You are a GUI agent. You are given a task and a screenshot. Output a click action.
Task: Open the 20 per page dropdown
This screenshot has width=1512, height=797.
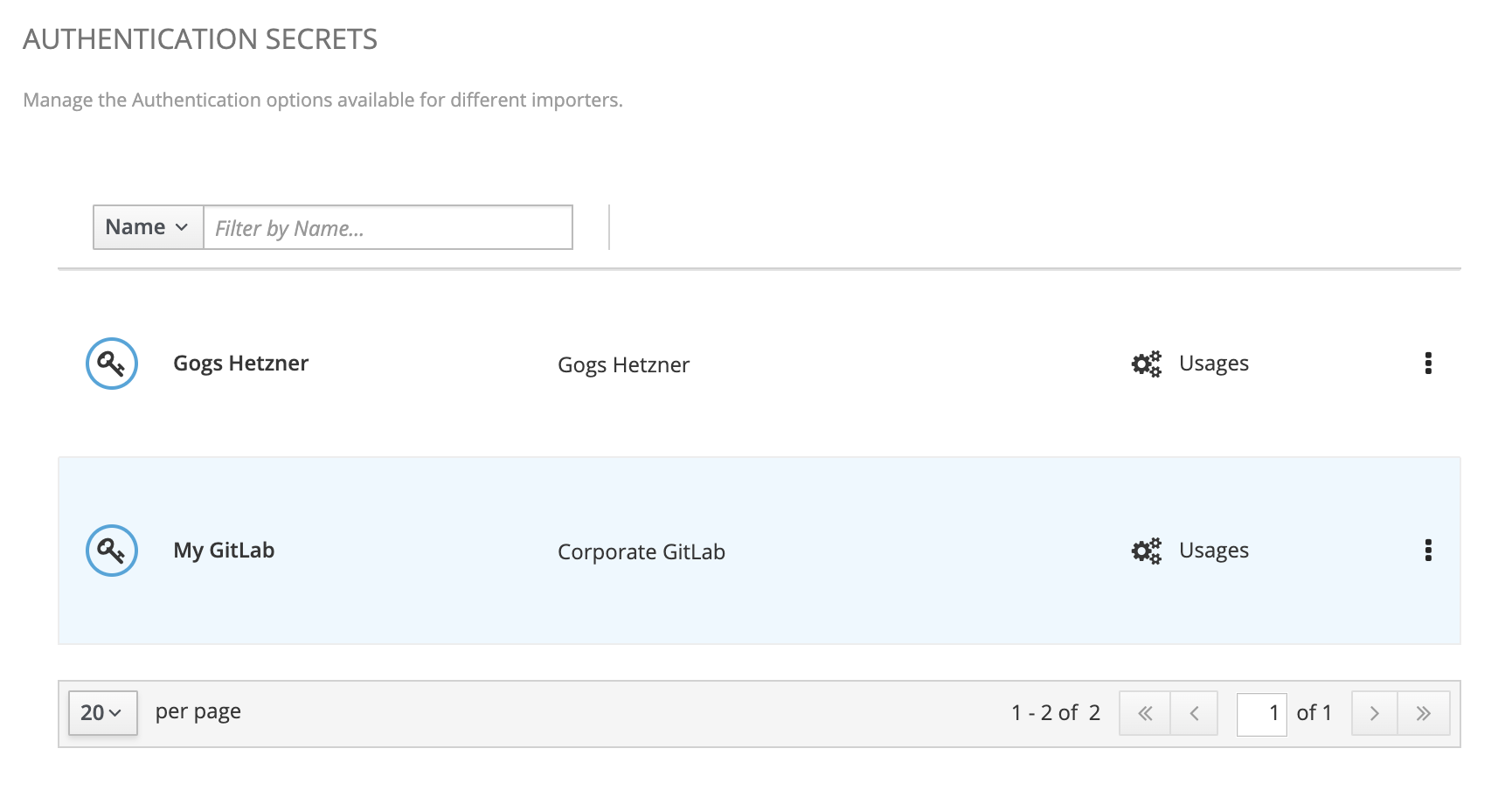(102, 713)
